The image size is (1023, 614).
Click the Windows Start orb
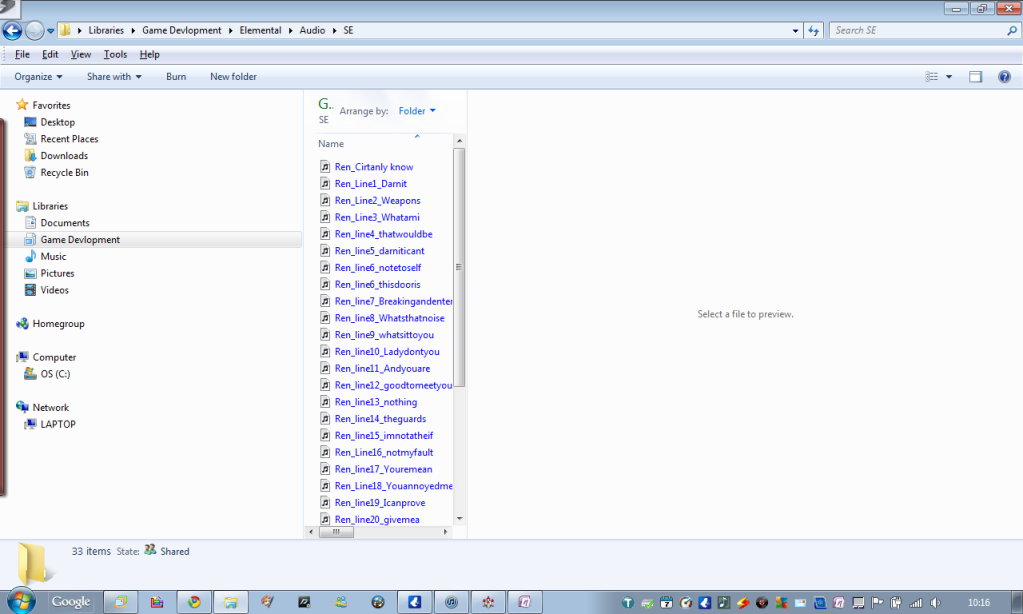pyautogui.click(x=21, y=601)
